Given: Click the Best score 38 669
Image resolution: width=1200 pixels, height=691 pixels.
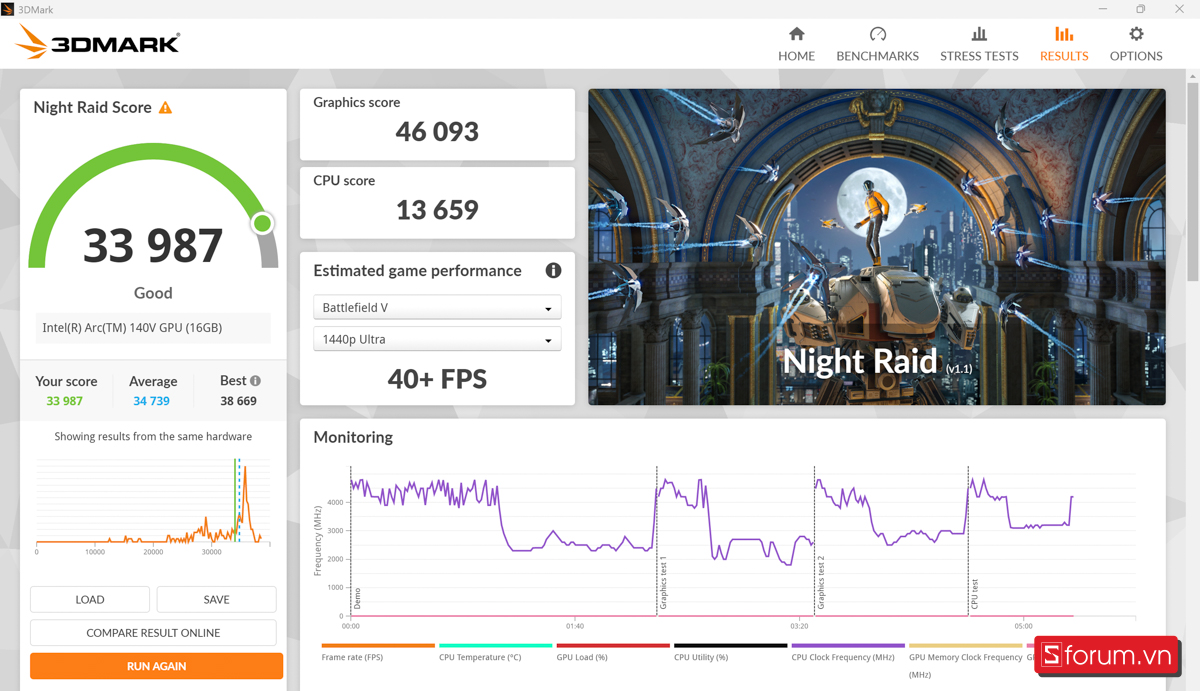Looking at the screenshot, I should tap(238, 401).
